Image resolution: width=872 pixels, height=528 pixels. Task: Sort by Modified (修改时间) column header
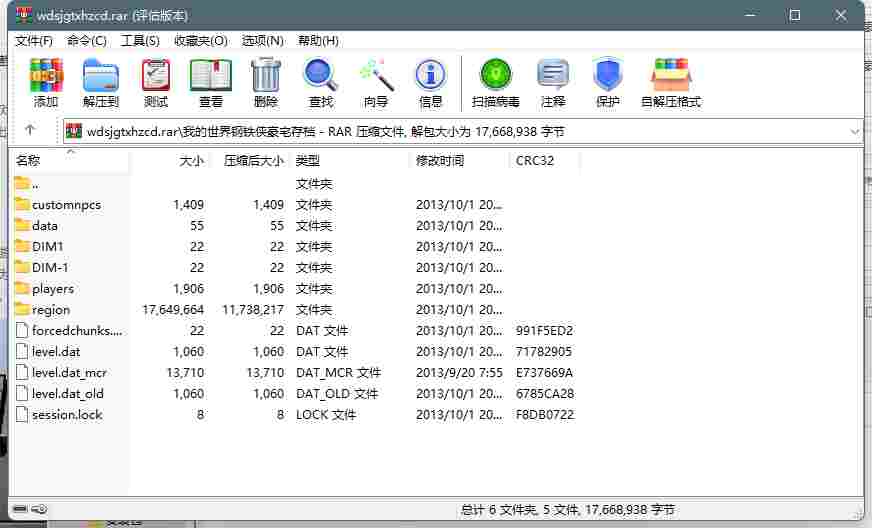pyautogui.click(x=460, y=161)
